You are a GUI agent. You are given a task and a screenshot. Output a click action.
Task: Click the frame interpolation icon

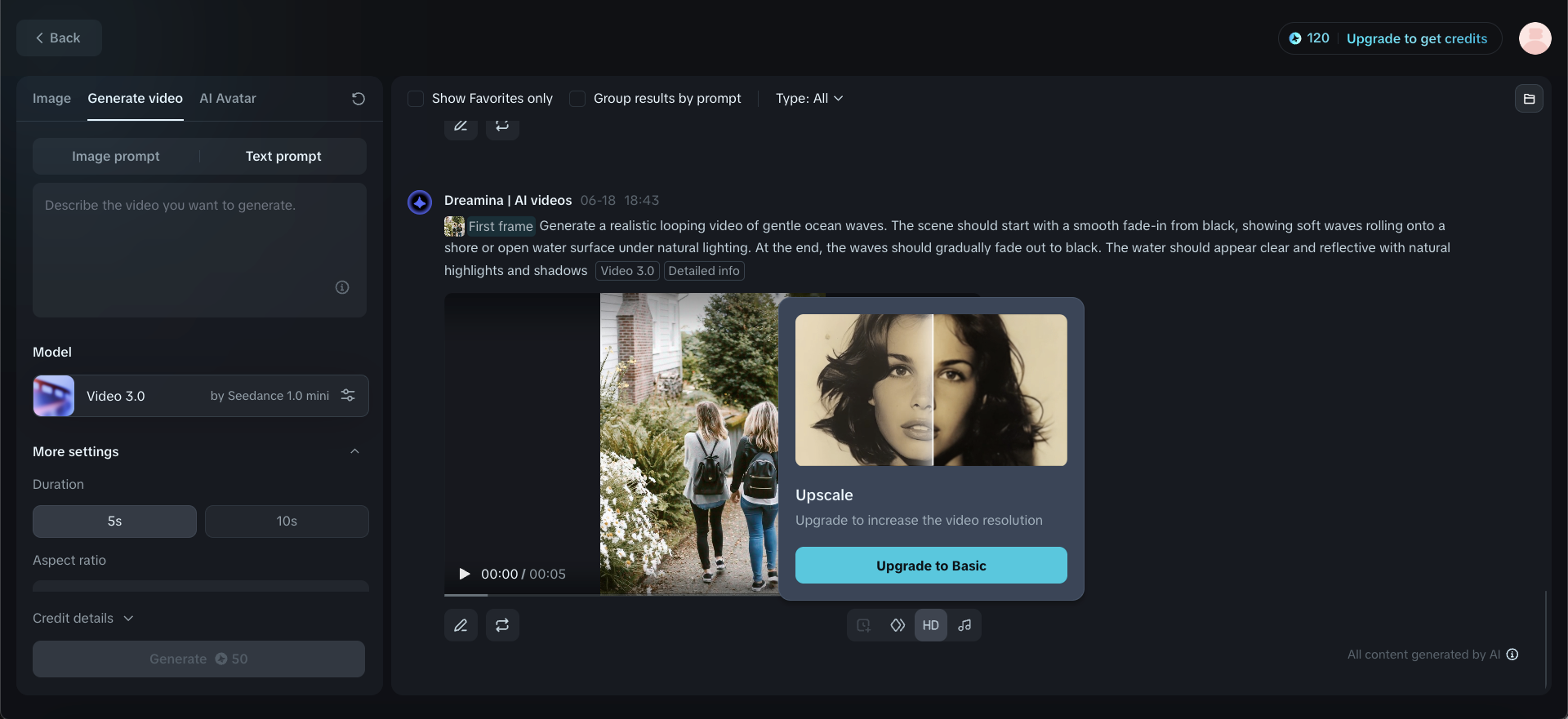[898, 625]
